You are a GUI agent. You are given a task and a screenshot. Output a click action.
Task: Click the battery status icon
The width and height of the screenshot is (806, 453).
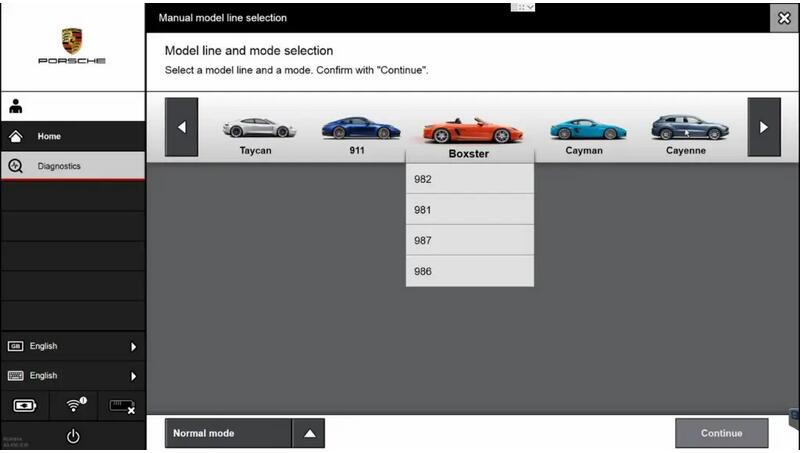(x=25, y=406)
